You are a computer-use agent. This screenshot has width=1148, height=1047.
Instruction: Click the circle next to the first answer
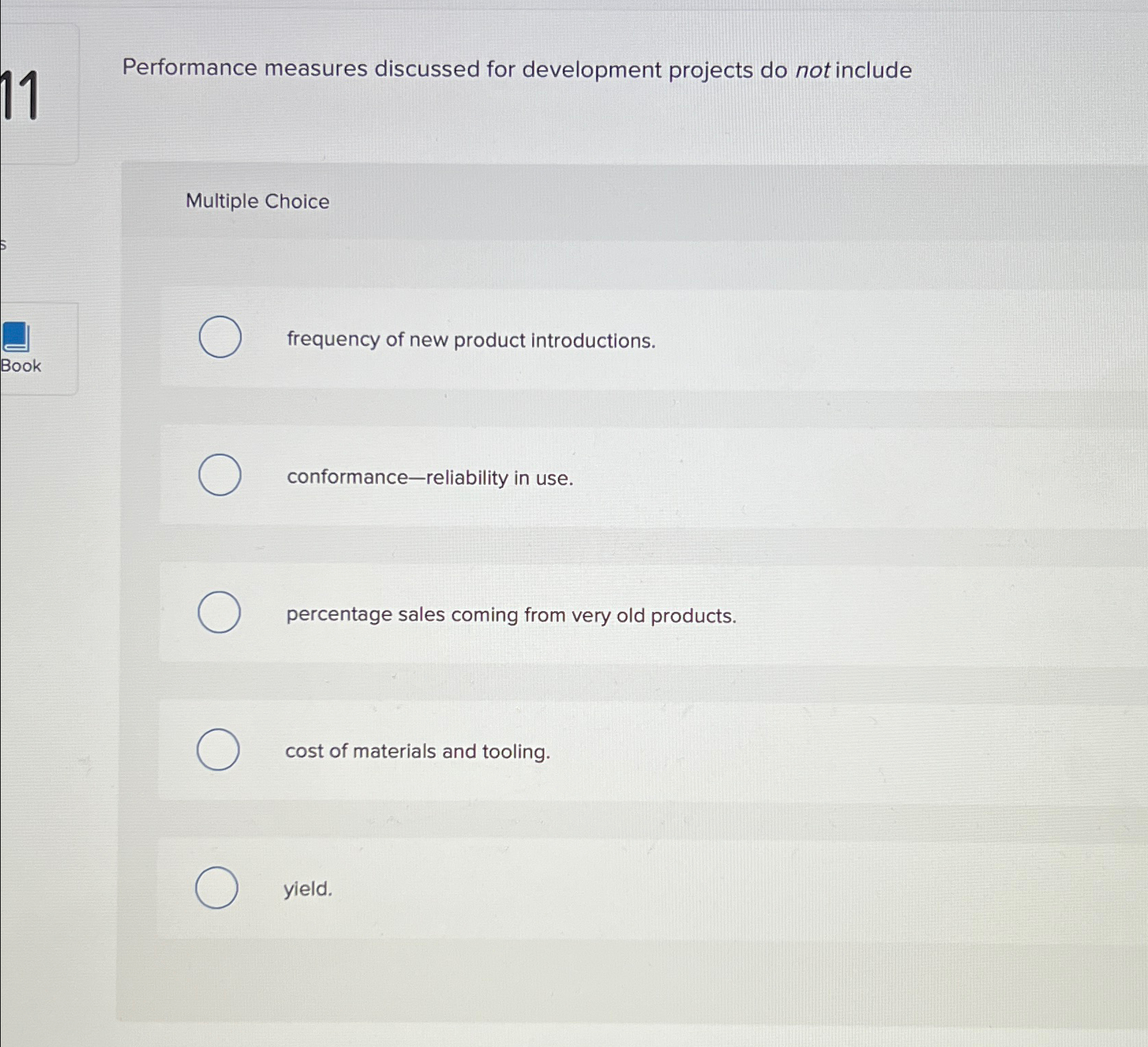point(220,337)
